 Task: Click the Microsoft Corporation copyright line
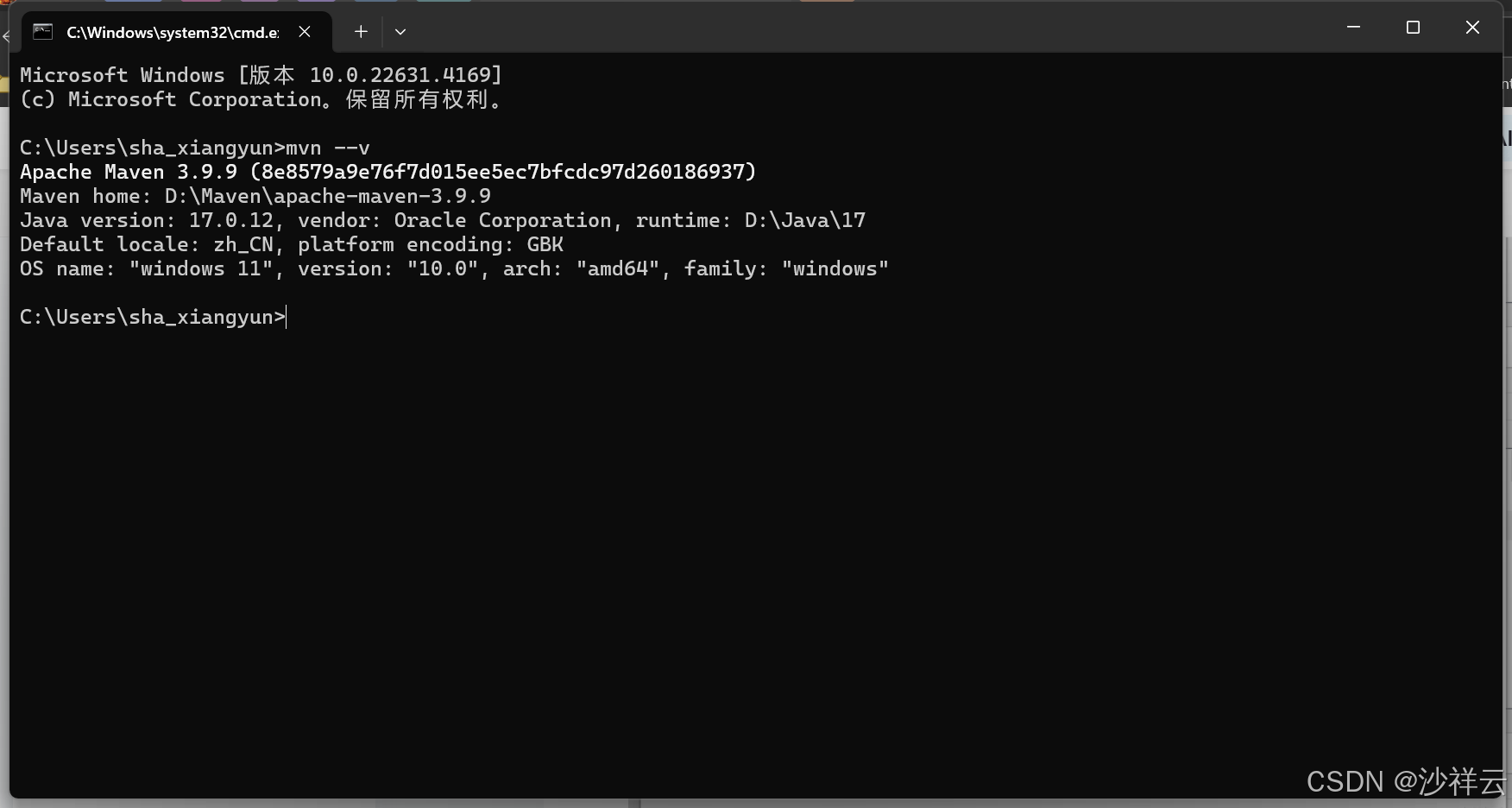pyautogui.click(x=261, y=99)
